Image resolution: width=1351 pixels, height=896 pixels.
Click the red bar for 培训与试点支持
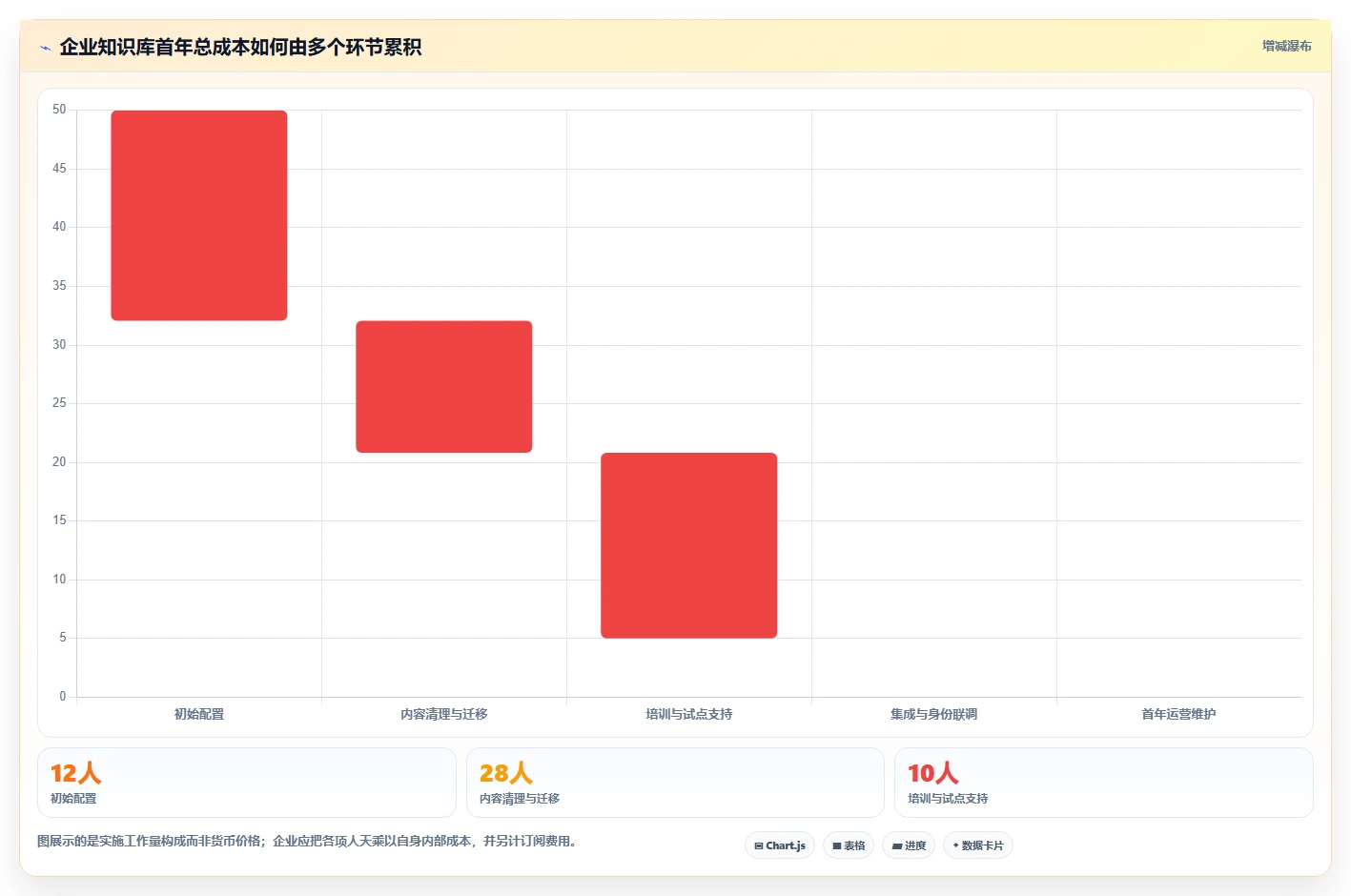coord(689,545)
